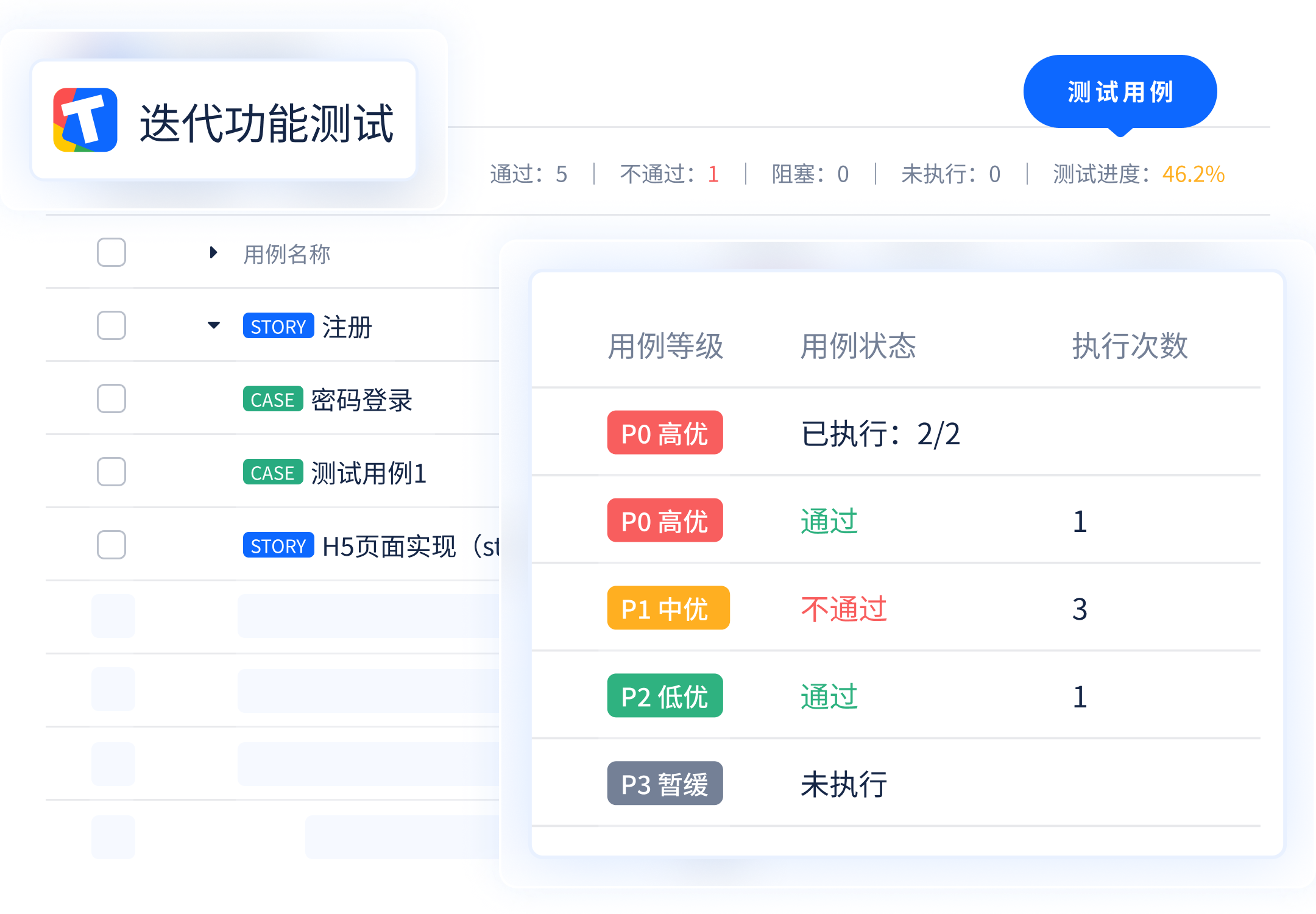This screenshot has width=1316, height=914.
Task: Expand all via 用例名称 header arrow
Action: coord(213,252)
